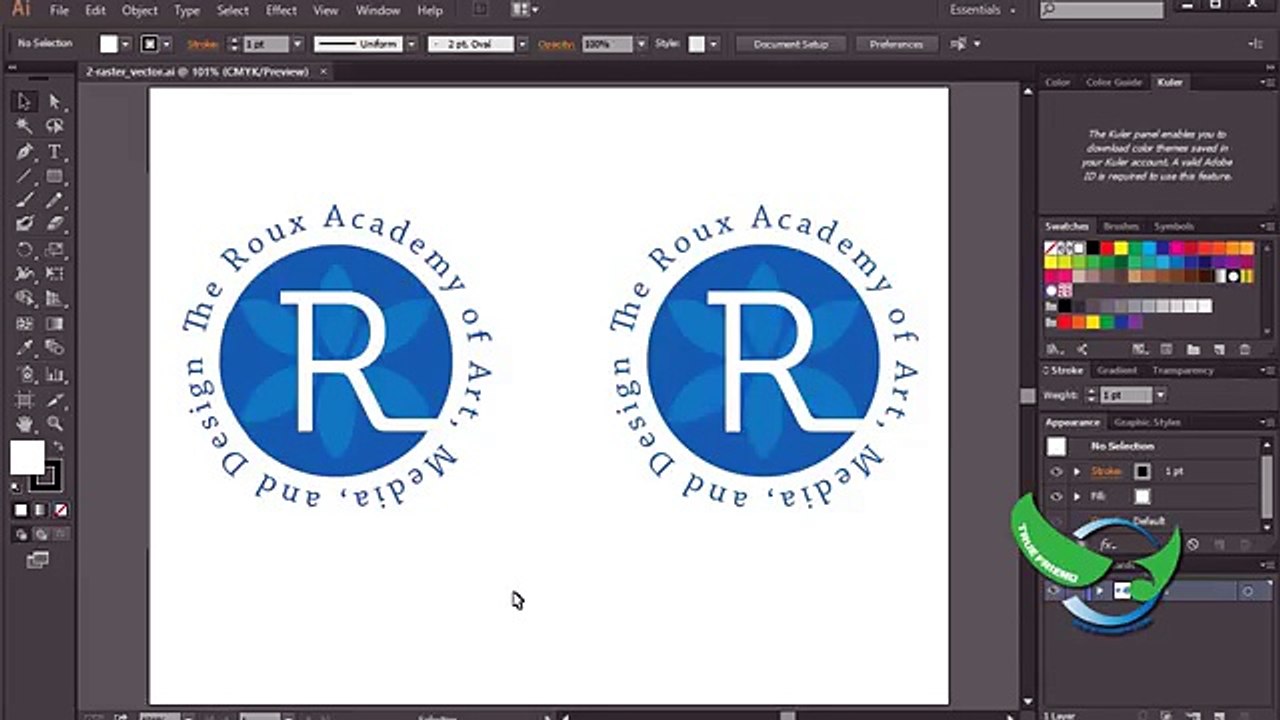Viewport: 1280px width, 720px height.
Task: Select the Shape Builder tool
Action: click(x=25, y=299)
